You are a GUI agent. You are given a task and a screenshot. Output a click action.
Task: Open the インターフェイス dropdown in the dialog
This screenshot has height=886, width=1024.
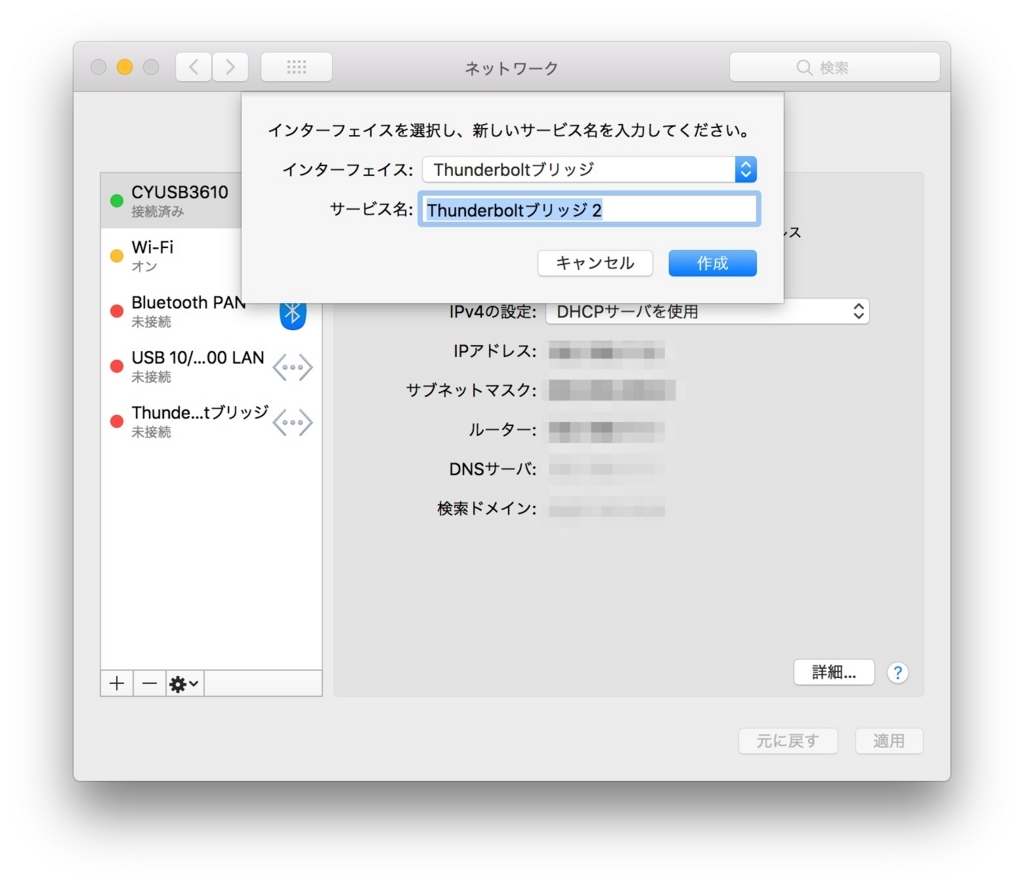click(744, 169)
